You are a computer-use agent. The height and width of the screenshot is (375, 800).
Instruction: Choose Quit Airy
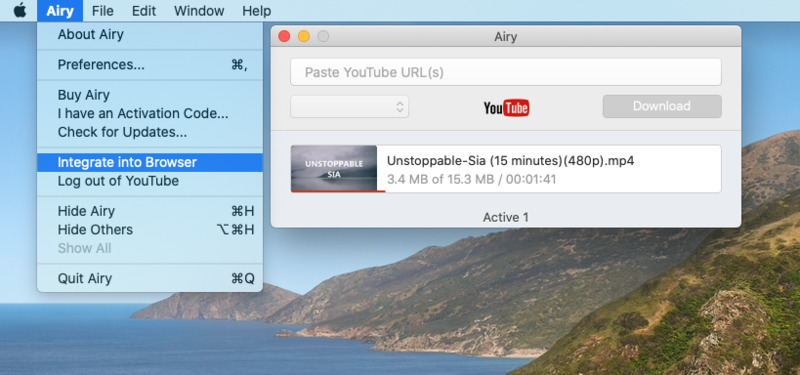[x=150, y=279]
